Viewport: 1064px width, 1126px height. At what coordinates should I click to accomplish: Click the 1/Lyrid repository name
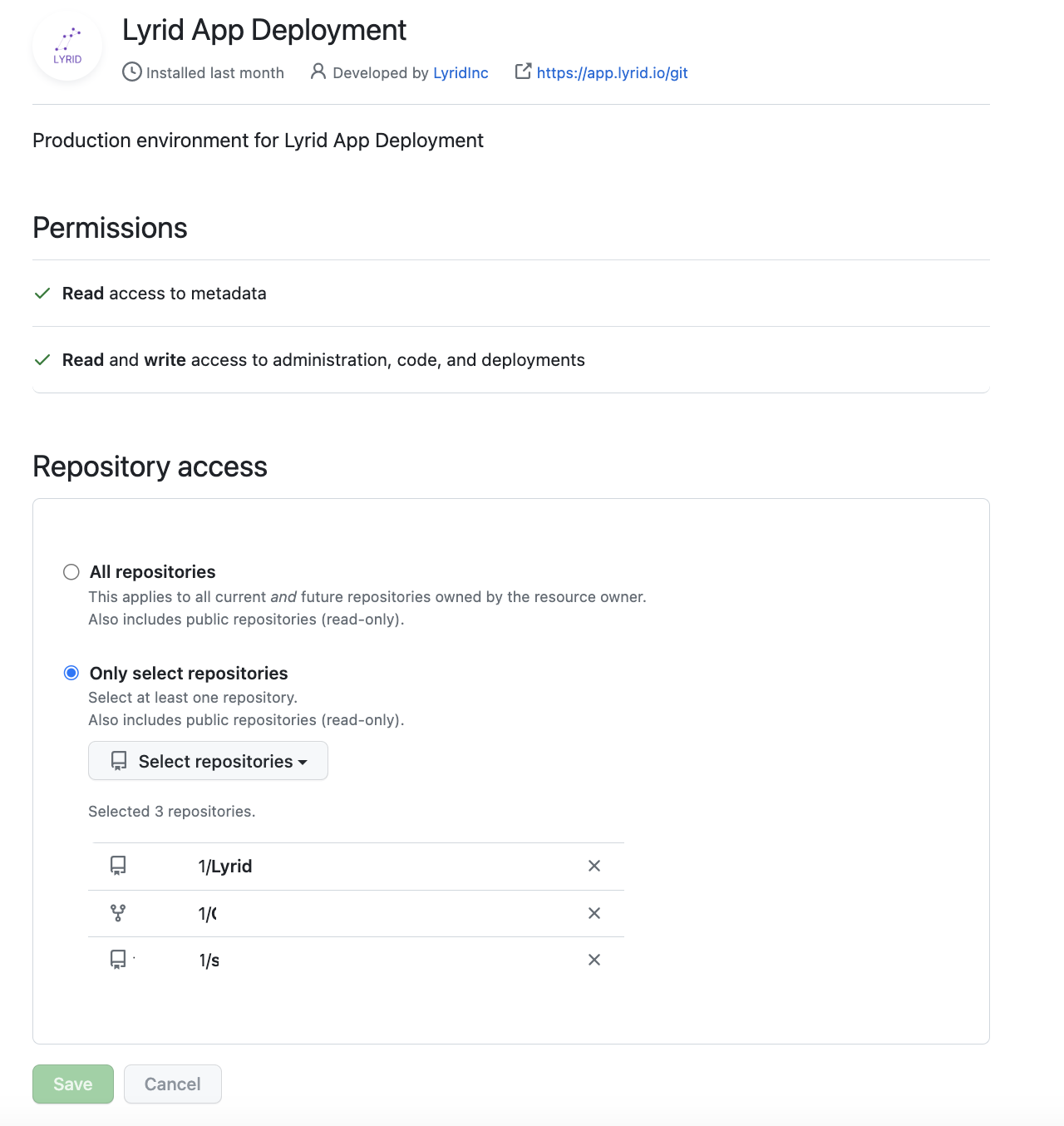[x=225, y=867]
